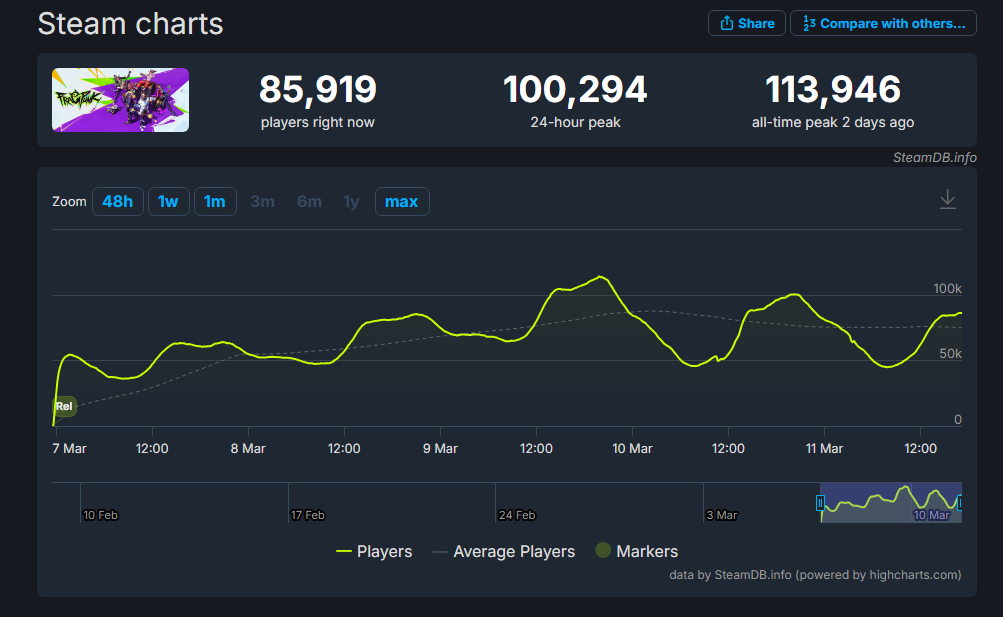Image resolution: width=1003 pixels, height=617 pixels.
Task: Click the highcharts.com data attribution text
Action: tap(815, 575)
